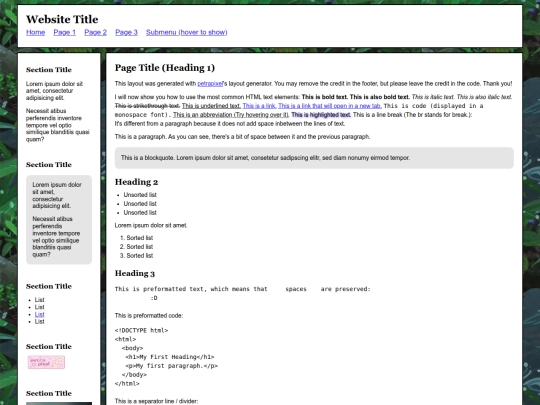540x405 pixels.
Task: Click the strikethrough text phrase
Action: 147,106
